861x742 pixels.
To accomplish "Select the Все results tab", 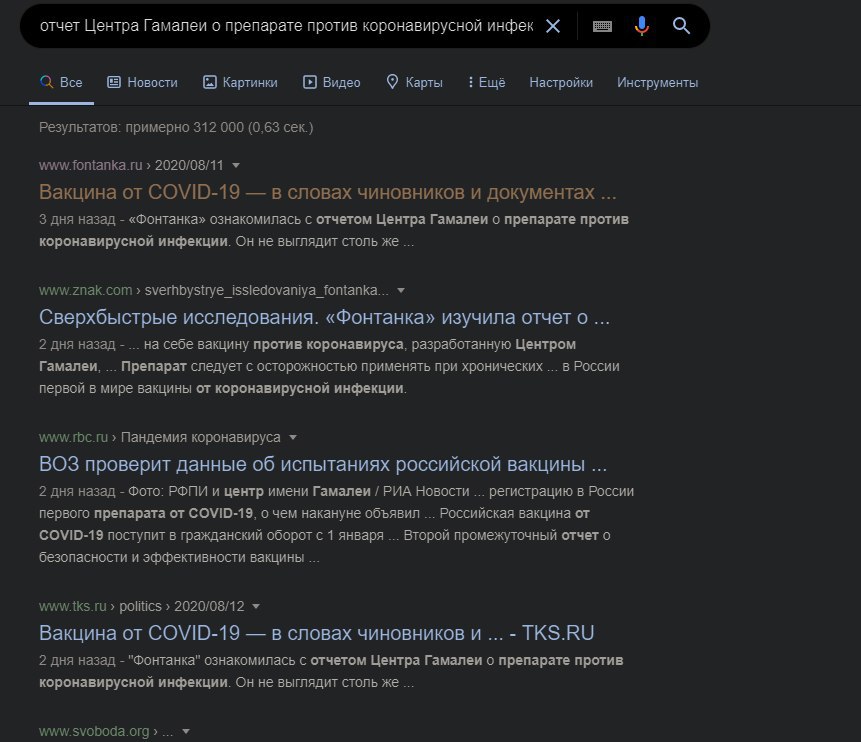I will tap(62, 82).
